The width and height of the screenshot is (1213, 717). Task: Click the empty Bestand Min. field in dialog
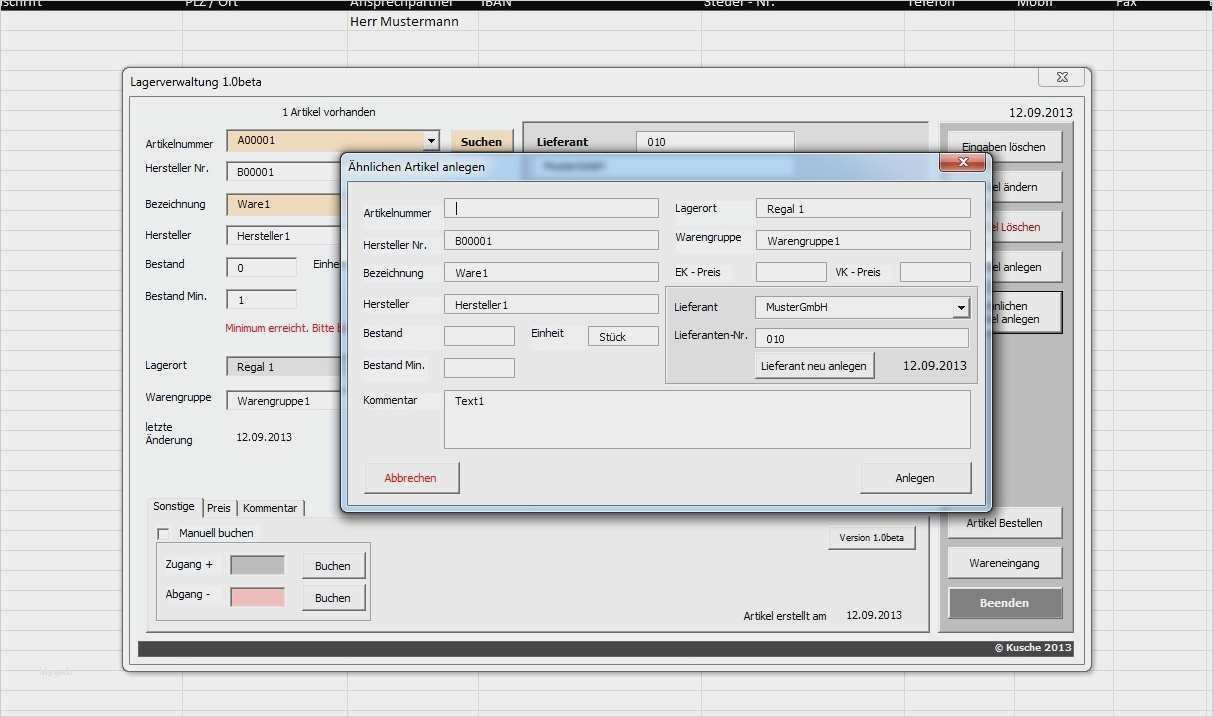(x=479, y=368)
